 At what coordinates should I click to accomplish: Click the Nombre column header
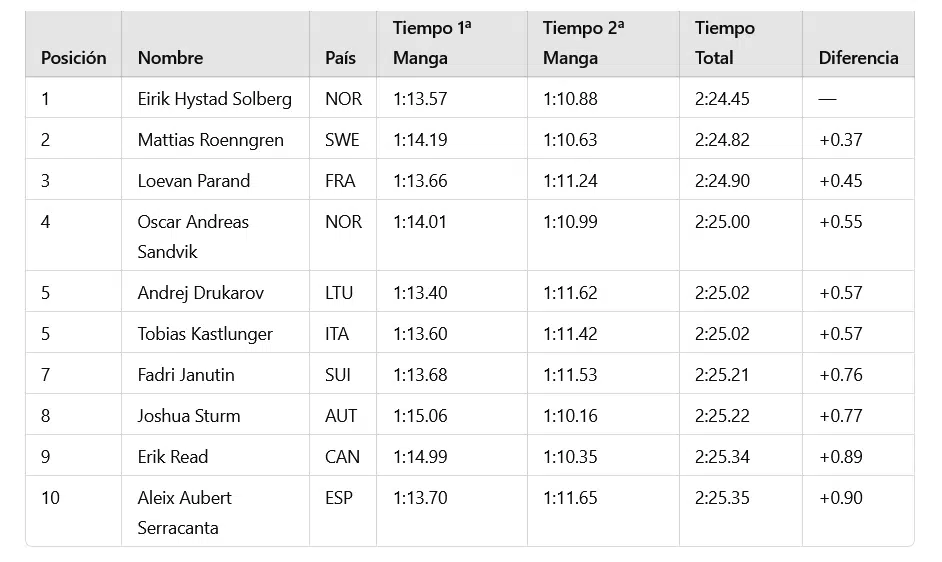pyautogui.click(x=170, y=58)
